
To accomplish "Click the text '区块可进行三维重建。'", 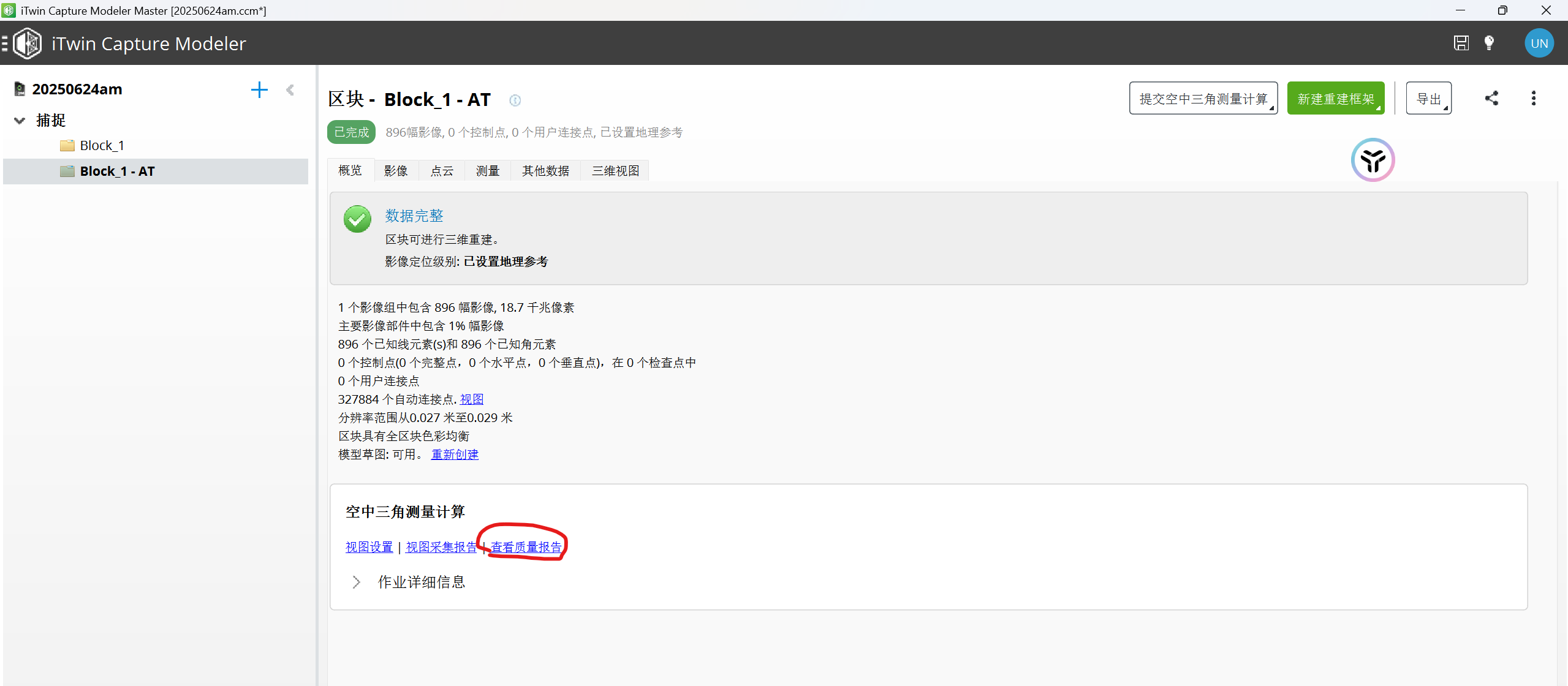I will tap(442, 239).
